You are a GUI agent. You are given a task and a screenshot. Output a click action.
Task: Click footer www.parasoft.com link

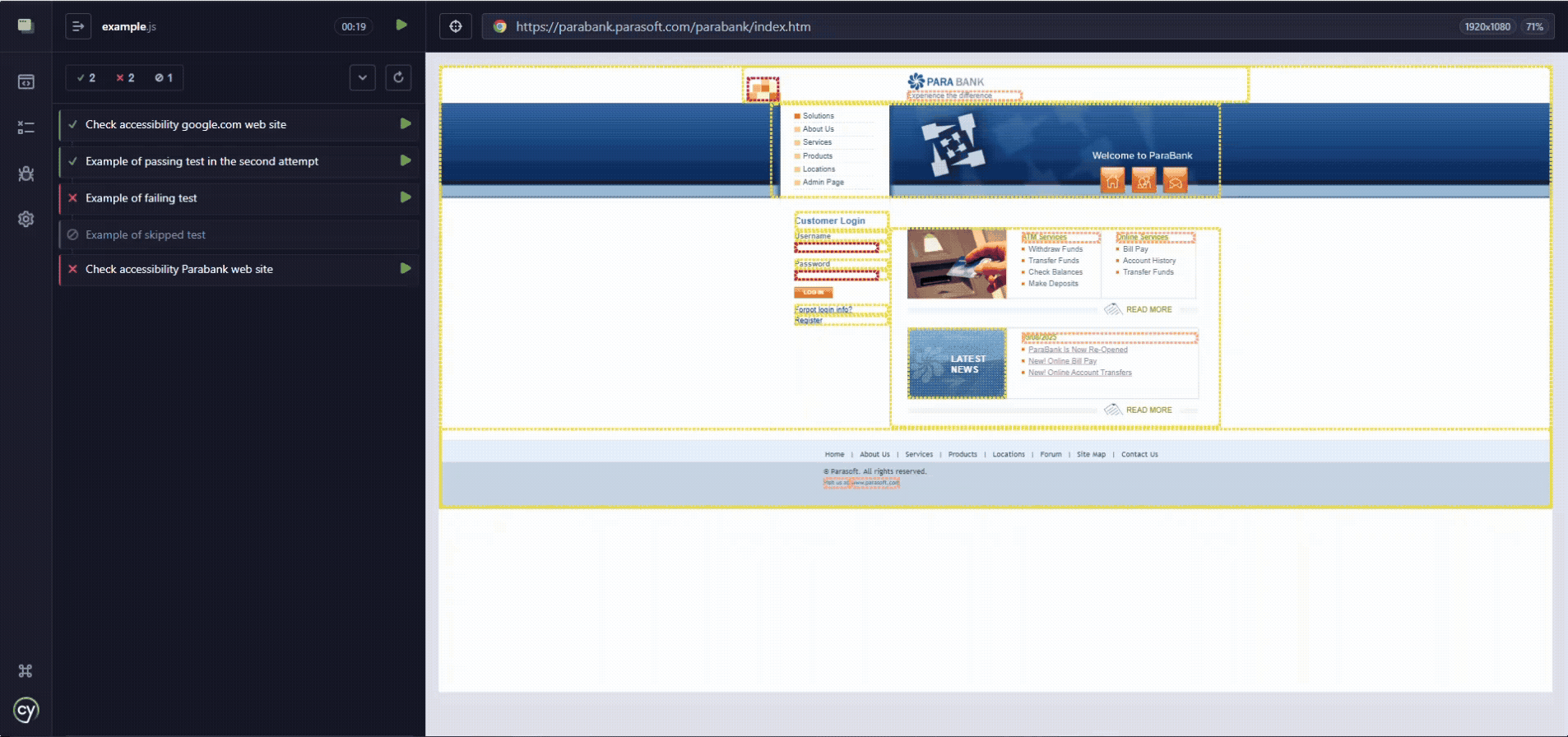pyautogui.click(x=875, y=483)
